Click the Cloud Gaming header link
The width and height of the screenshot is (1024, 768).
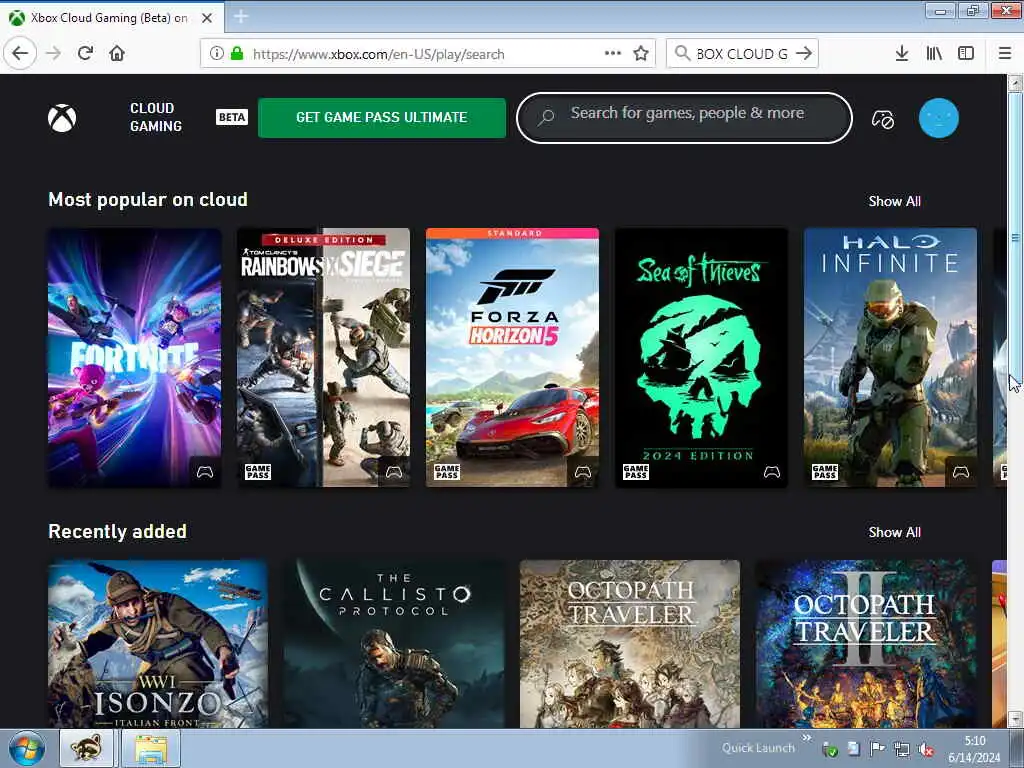coord(155,118)
